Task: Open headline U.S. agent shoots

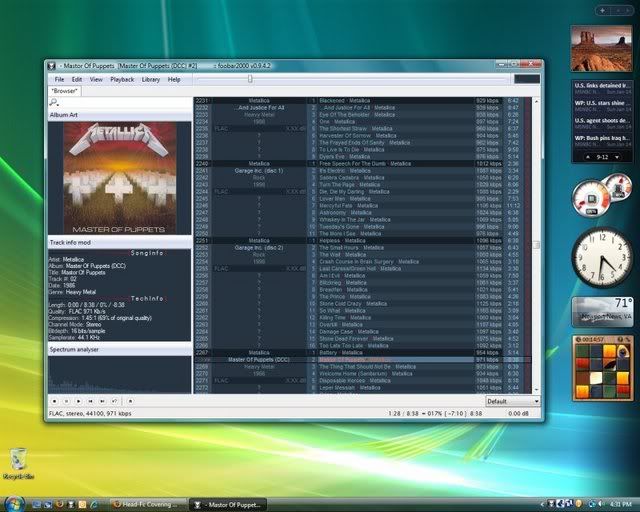Action: point(602,120)
